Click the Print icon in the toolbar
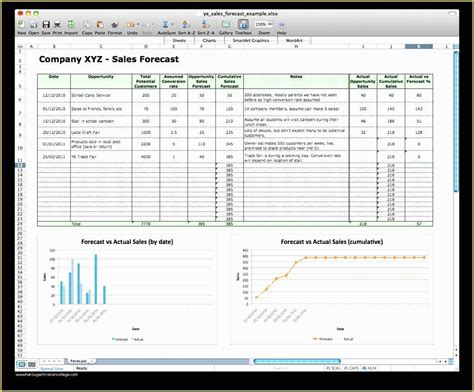This screenshot has width=474, height=392. point(57,24)
